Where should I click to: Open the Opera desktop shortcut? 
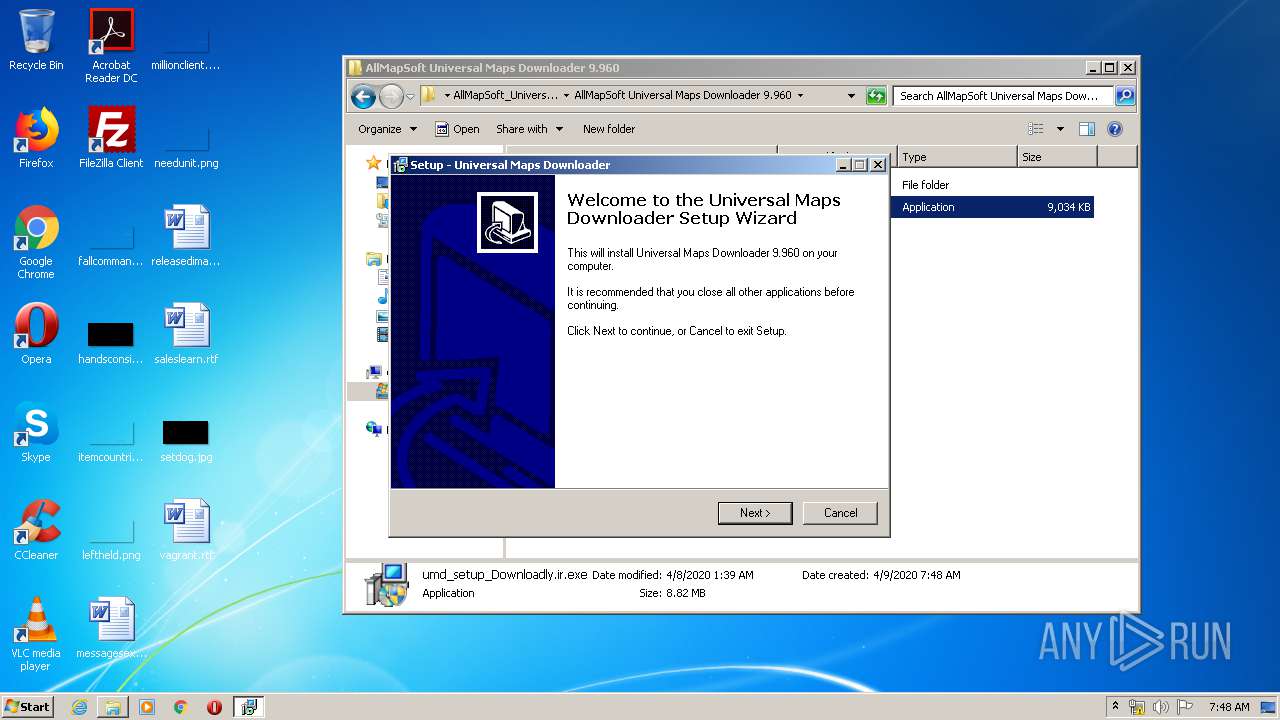click(36, 334)
